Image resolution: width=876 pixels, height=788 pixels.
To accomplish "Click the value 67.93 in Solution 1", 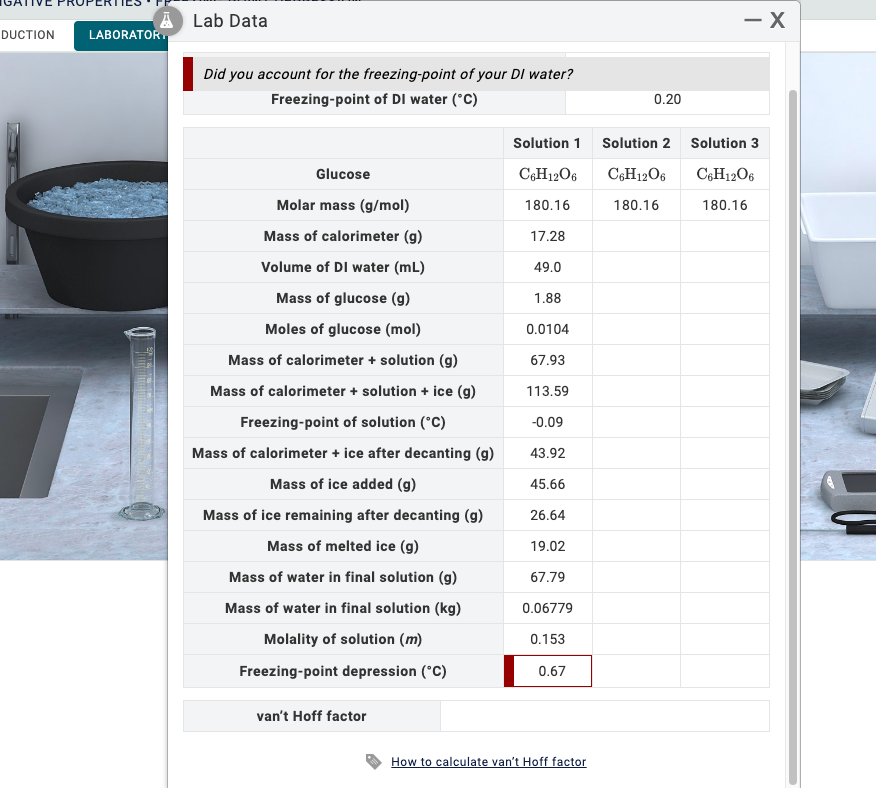I will (548, 360).
